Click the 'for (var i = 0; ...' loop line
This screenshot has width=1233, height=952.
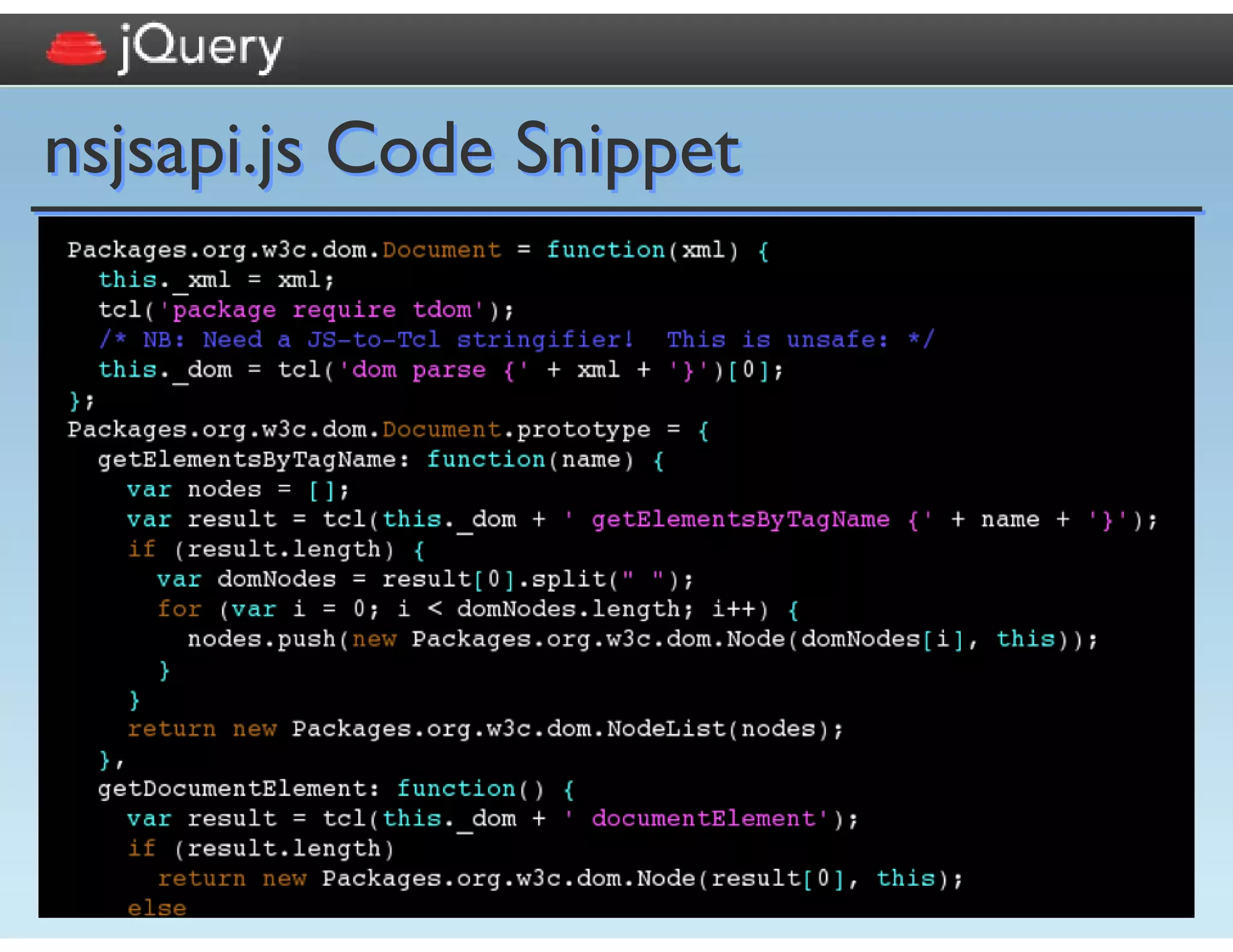pyautogui.click(x=479, y=610)
